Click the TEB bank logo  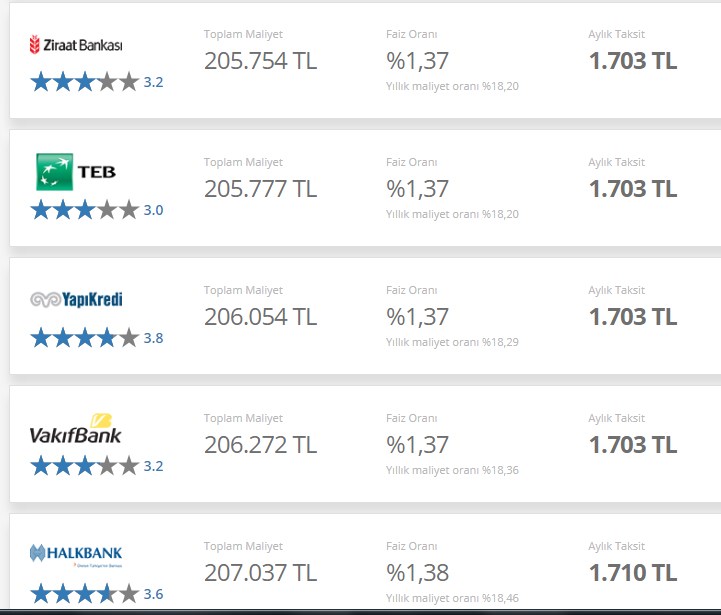point(76,172)
